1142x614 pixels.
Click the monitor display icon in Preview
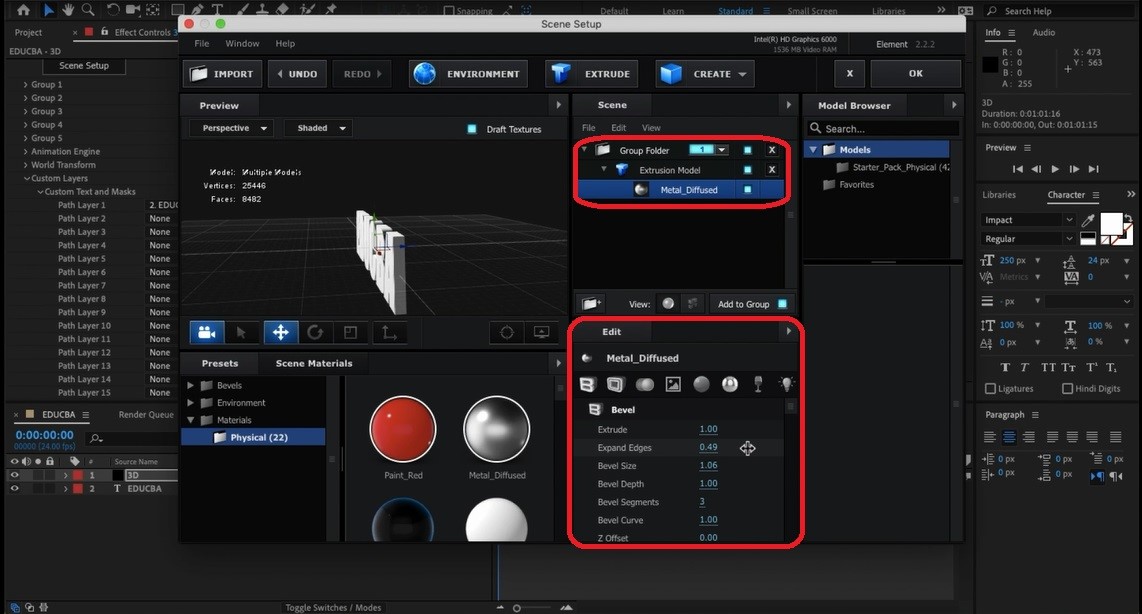click(541, 332)
